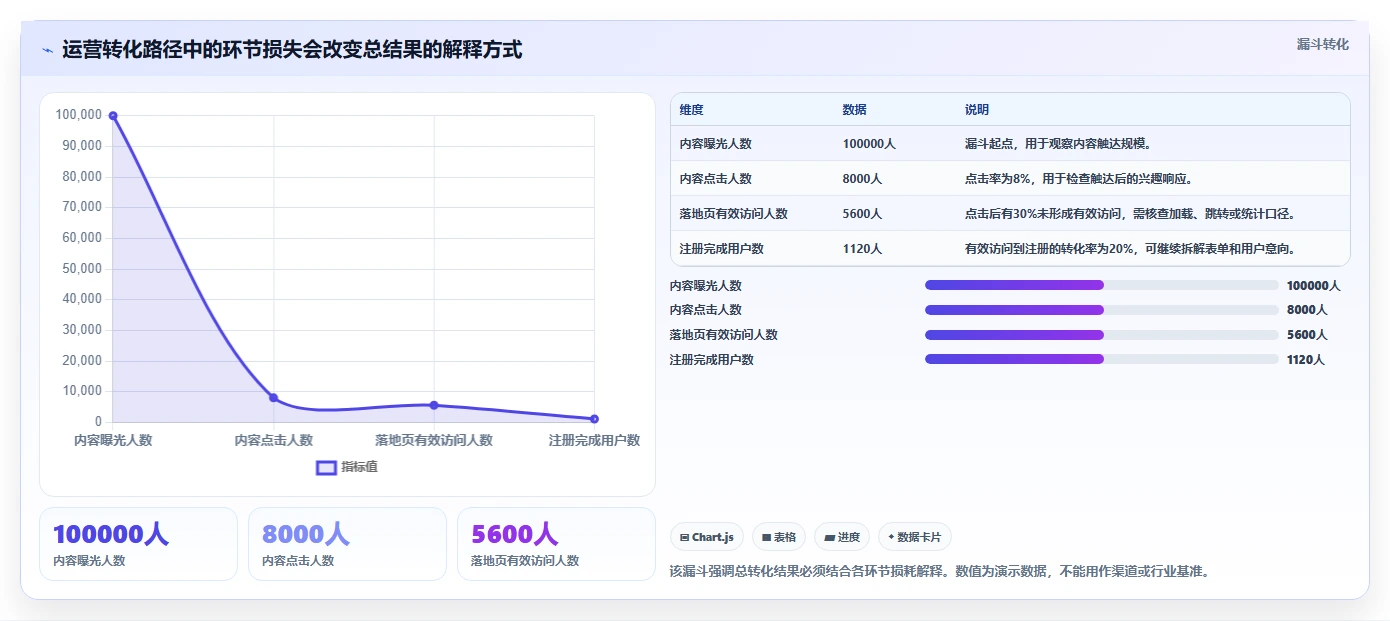This screenshot has height=621, width=1390.
Task: Click the 100,000 y-axis tick label
Action: pos(79,115)
